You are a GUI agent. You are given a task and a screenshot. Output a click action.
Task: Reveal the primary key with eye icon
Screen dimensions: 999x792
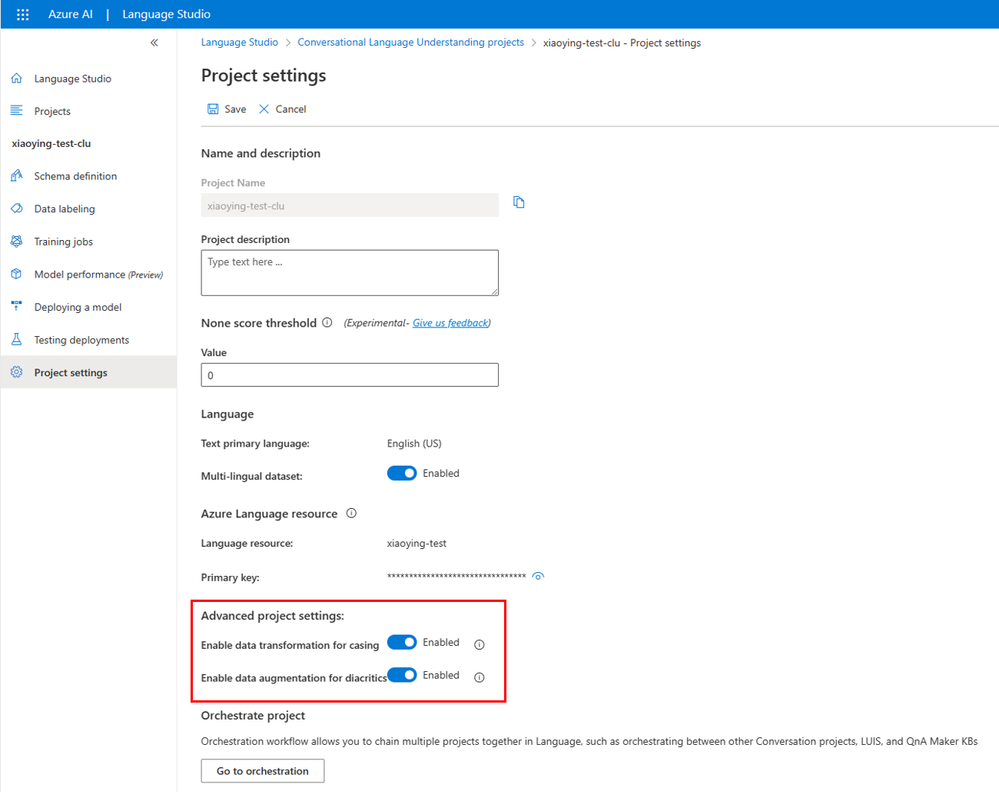pyautogui.click(x=538, y=577)
